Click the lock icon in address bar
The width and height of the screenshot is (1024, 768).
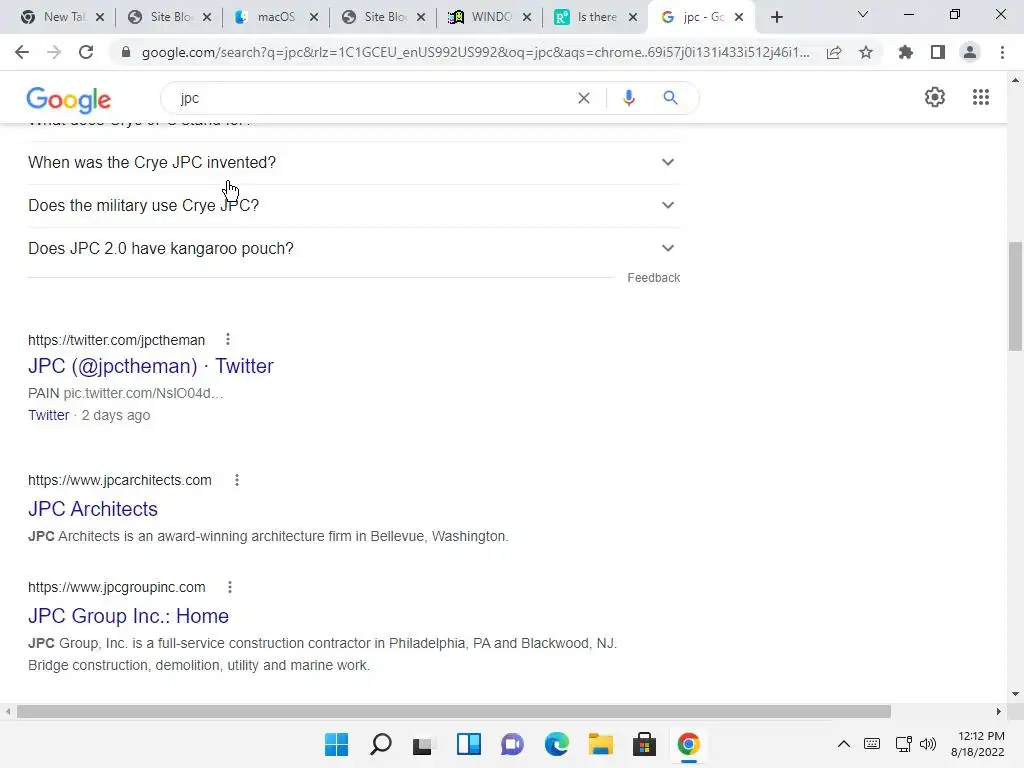pos(126,52)
